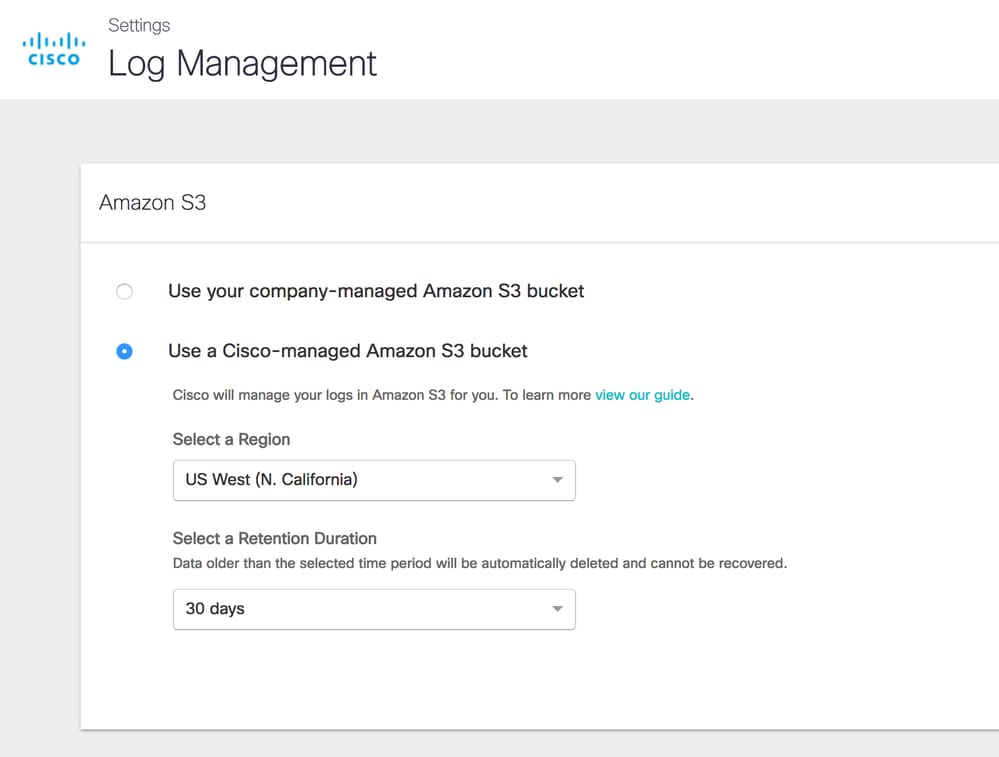Click the 'Select a Retention Duration' label
This screenshot has height=757, width=999.
274,538
